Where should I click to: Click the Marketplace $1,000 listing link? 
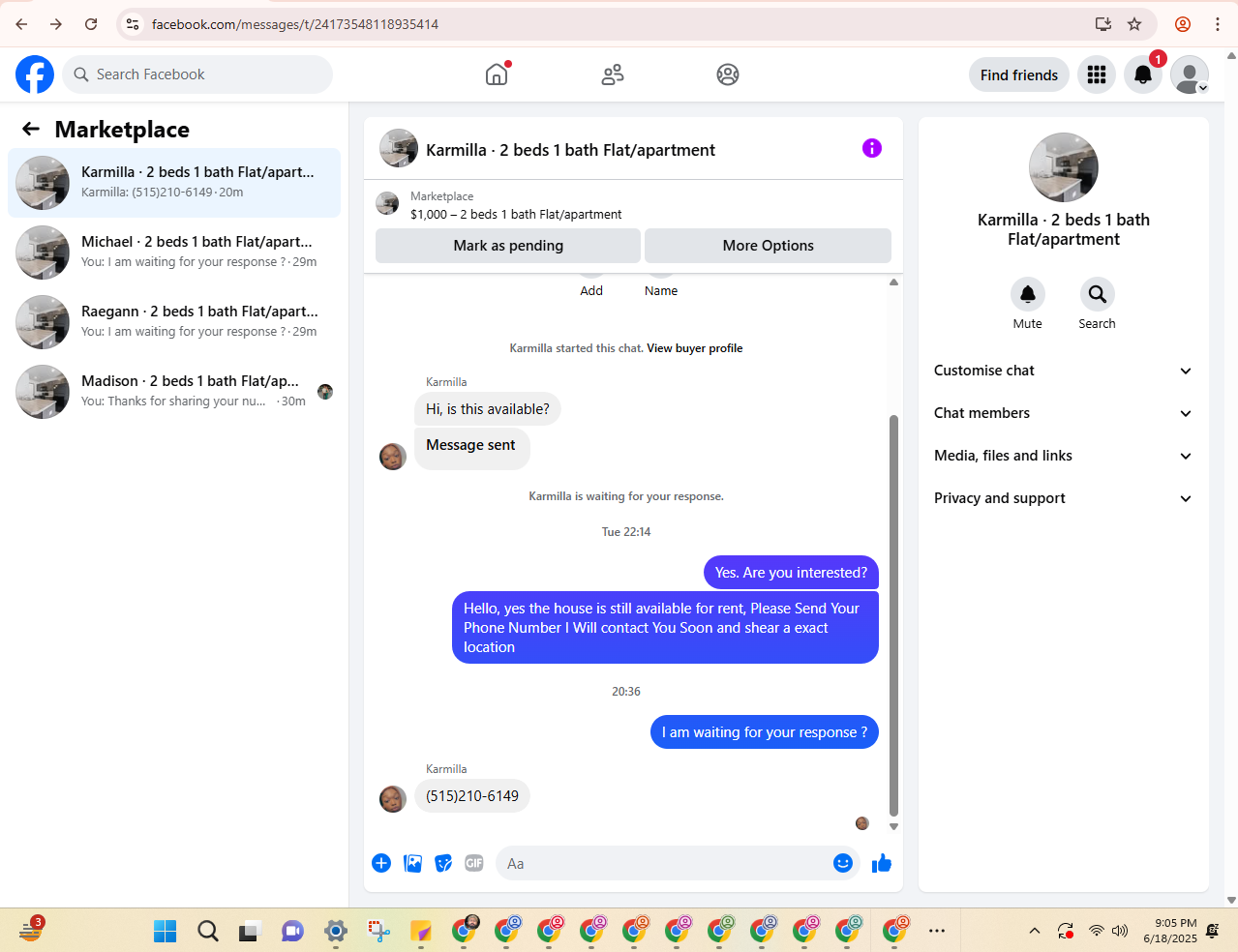click(x=516, y=214)
